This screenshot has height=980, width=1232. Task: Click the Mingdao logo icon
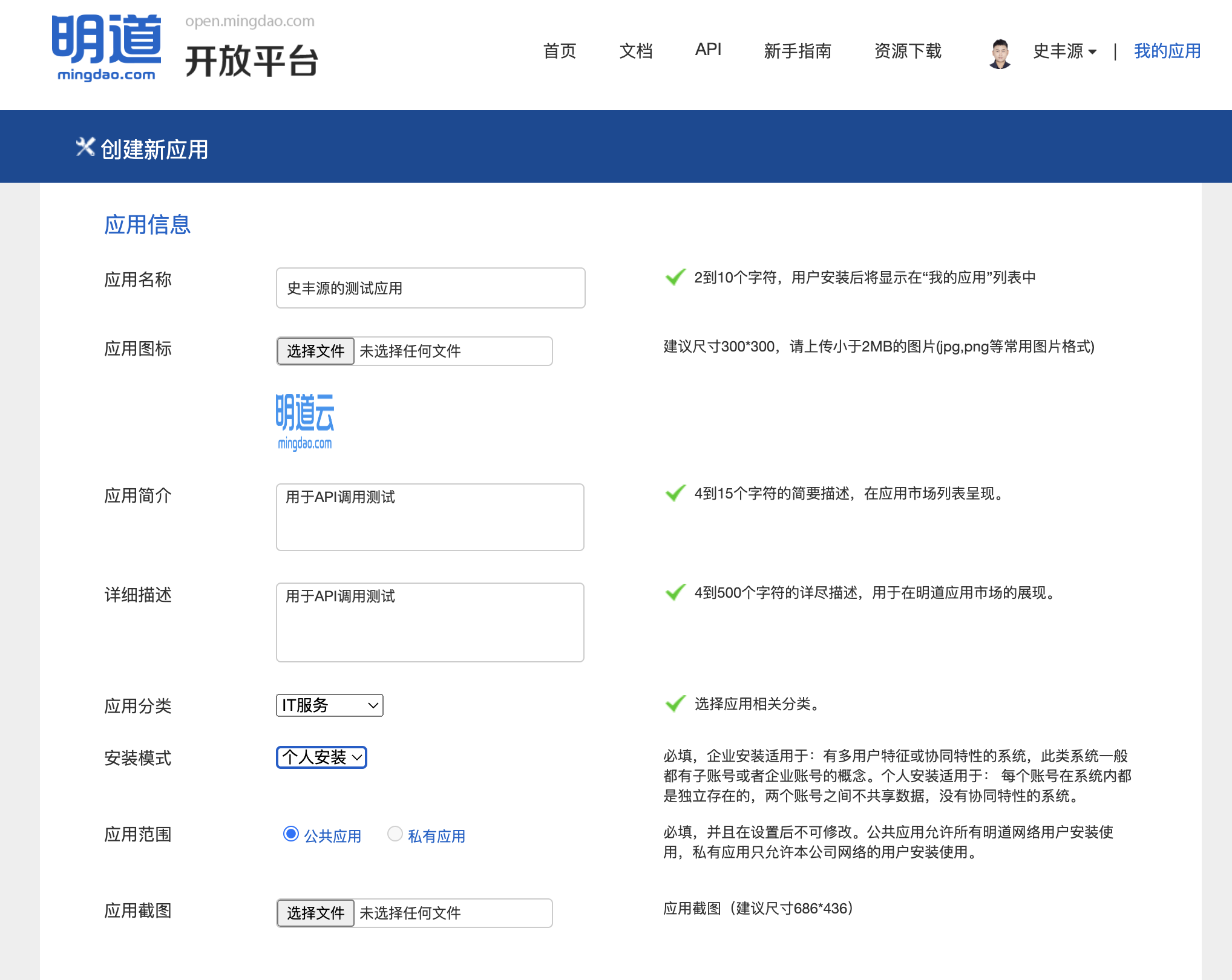106,47
